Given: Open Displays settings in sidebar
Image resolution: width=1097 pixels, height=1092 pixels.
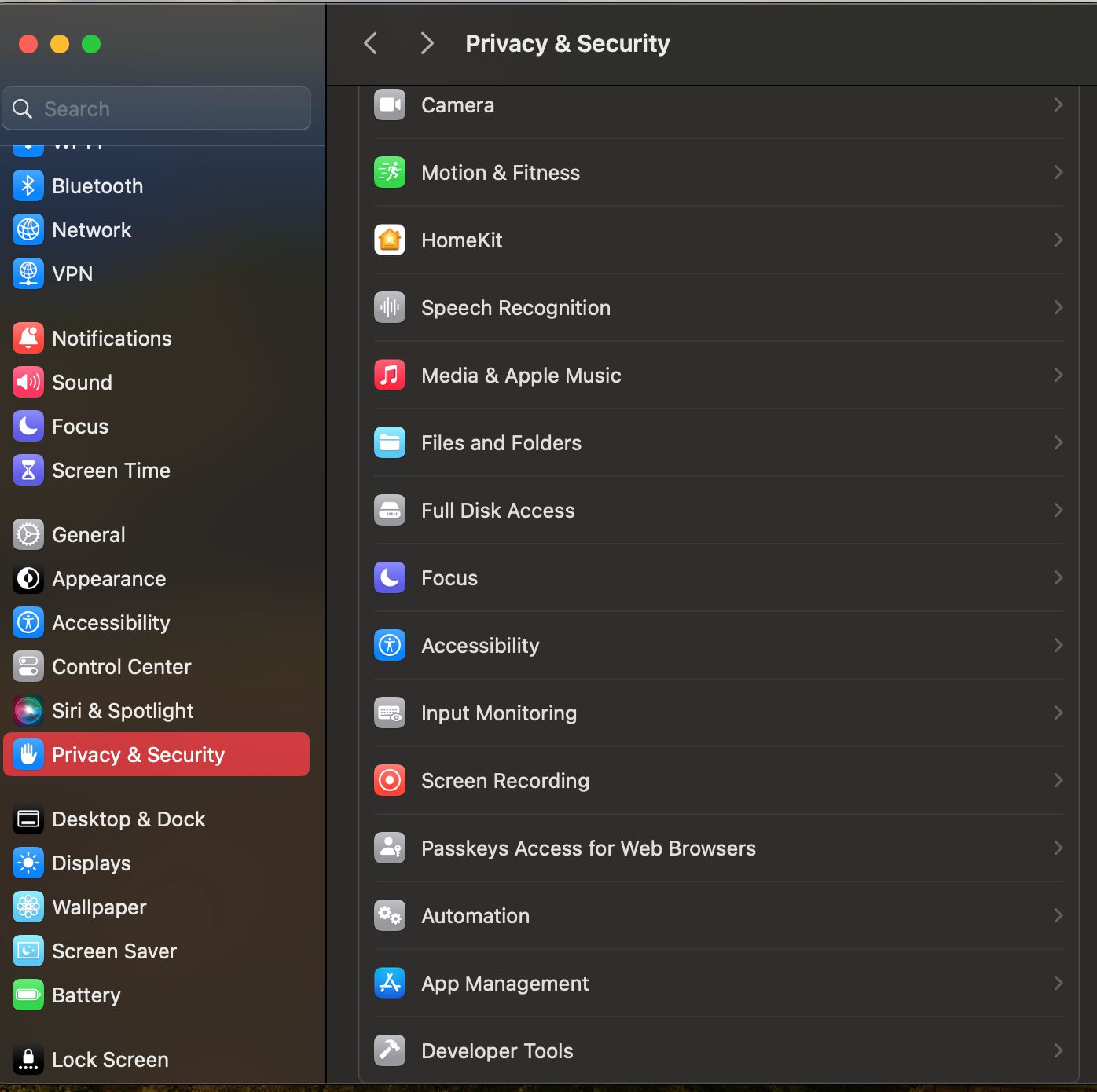Looking at the screenshot, I should tap(156, 863).
